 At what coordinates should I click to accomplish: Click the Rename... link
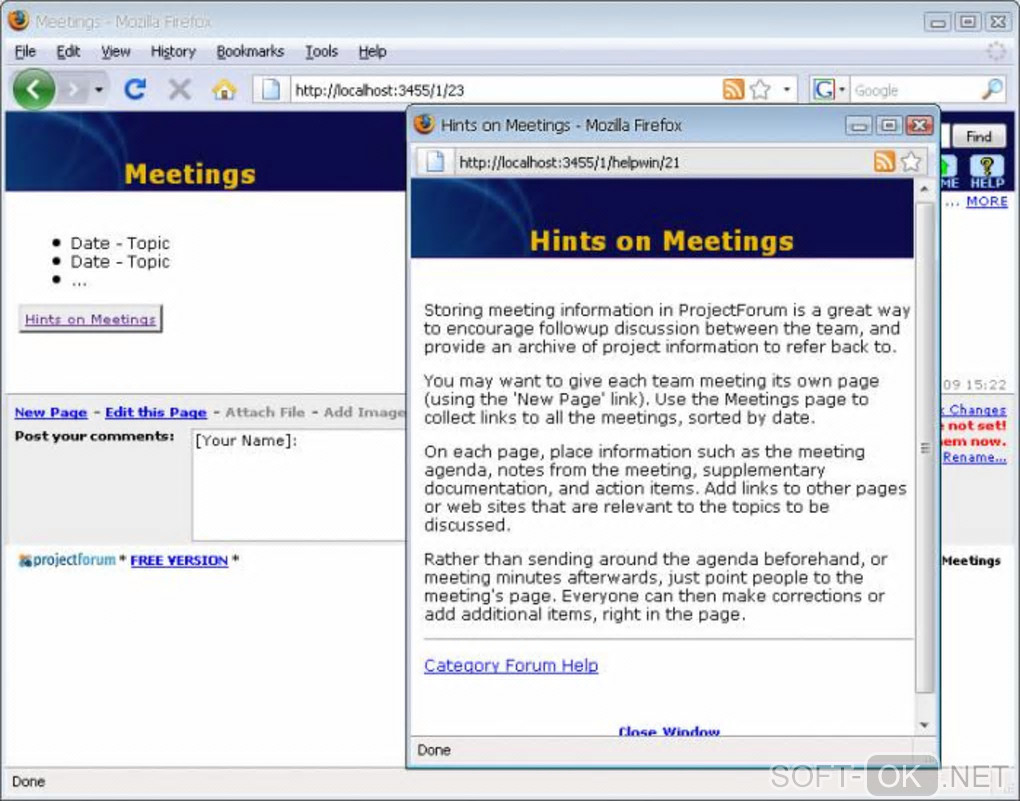[x=974, y=457]
